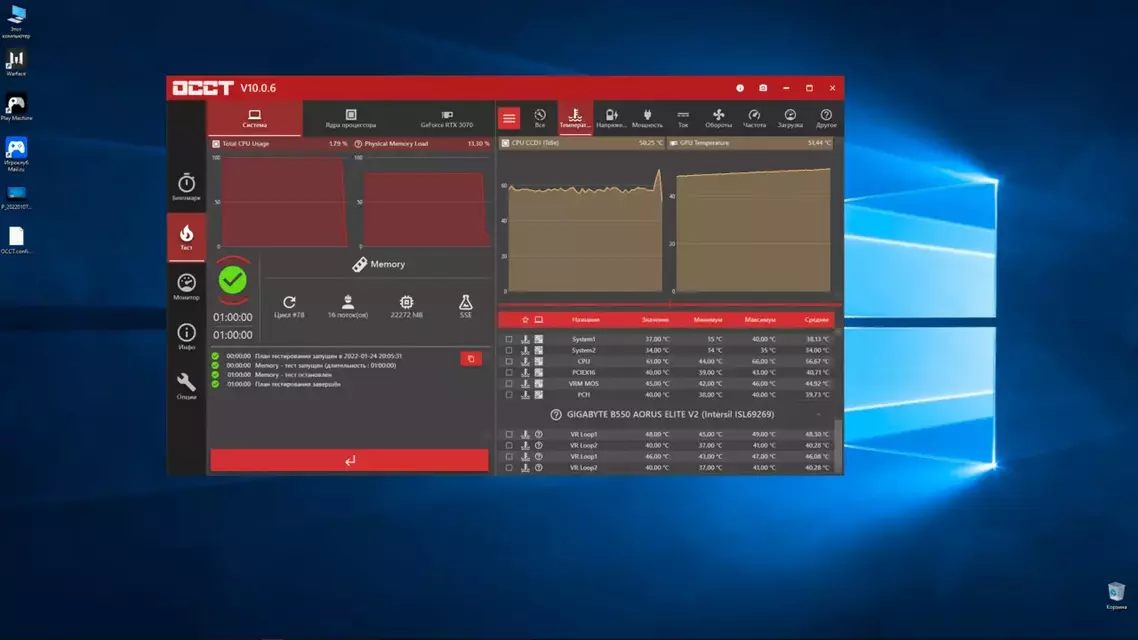Open the Инфо section in sidebar
The height and width of the screenshot is (640, 1138).
186,337
